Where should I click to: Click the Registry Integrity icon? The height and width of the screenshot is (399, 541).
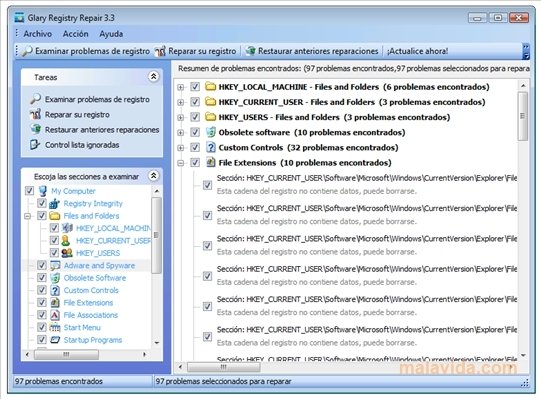[55, 203]
